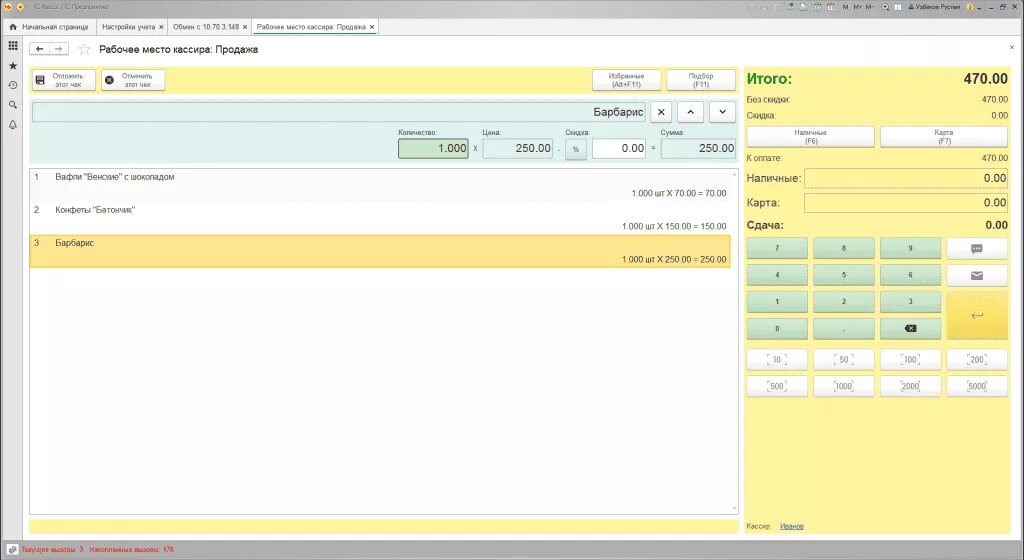1024x560 pixels.
Task: Click the keypad backspace key
Action: point(910,328)
